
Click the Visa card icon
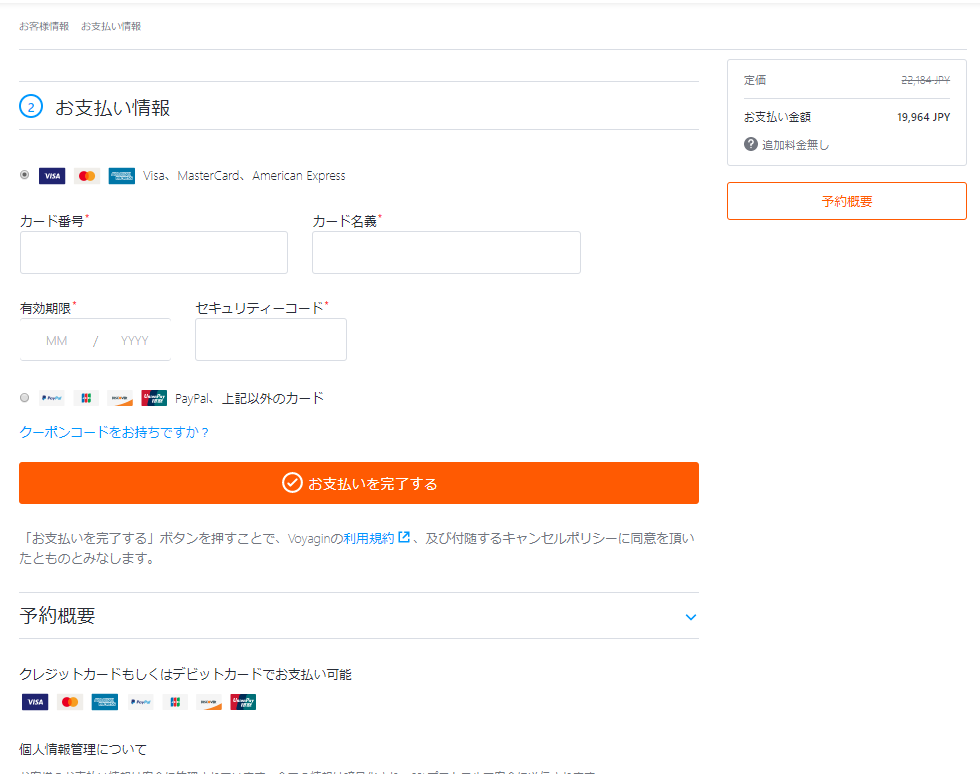point(52,175)
